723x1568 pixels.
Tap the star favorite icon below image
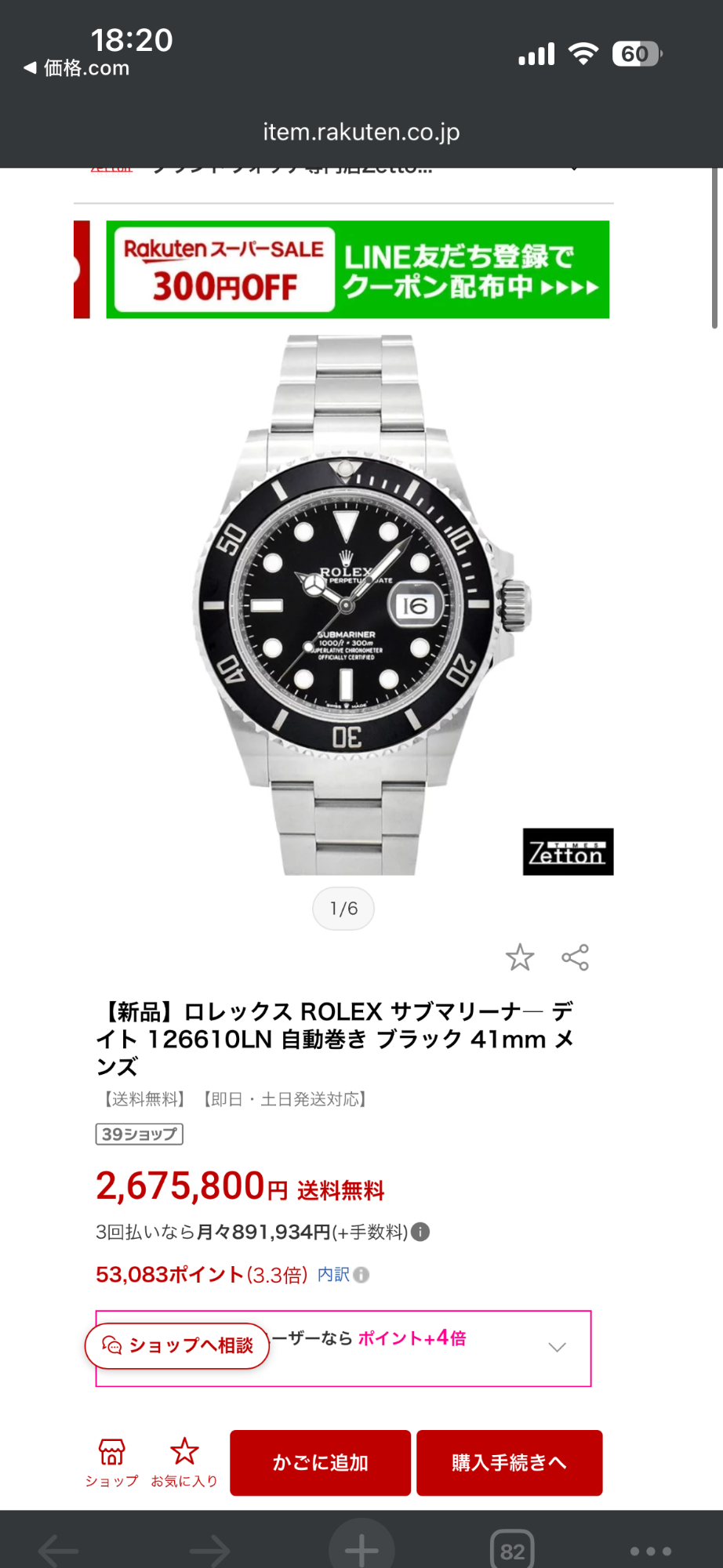pos(519,957)
